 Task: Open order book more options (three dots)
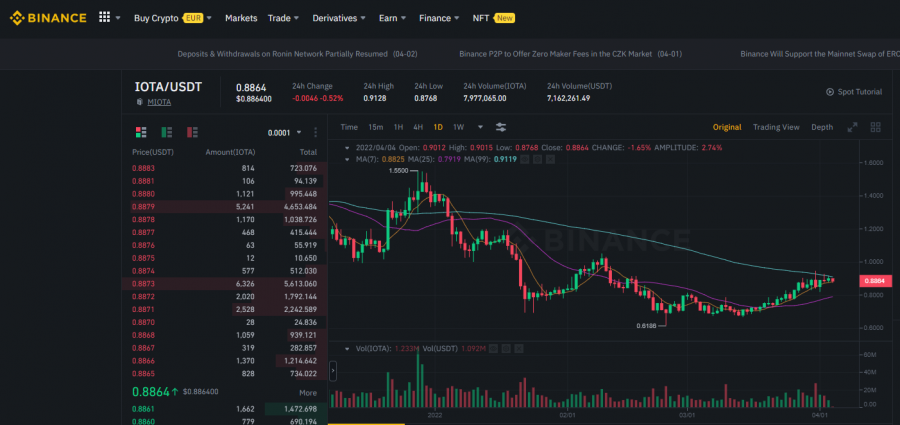pyautogui.click(x=315, y=133)
